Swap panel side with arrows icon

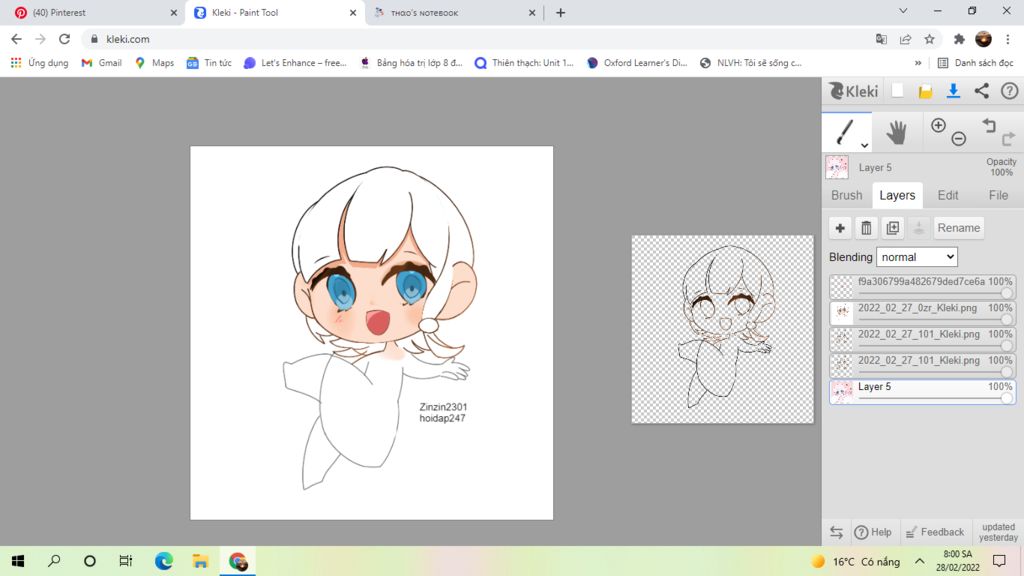point(836,532)
